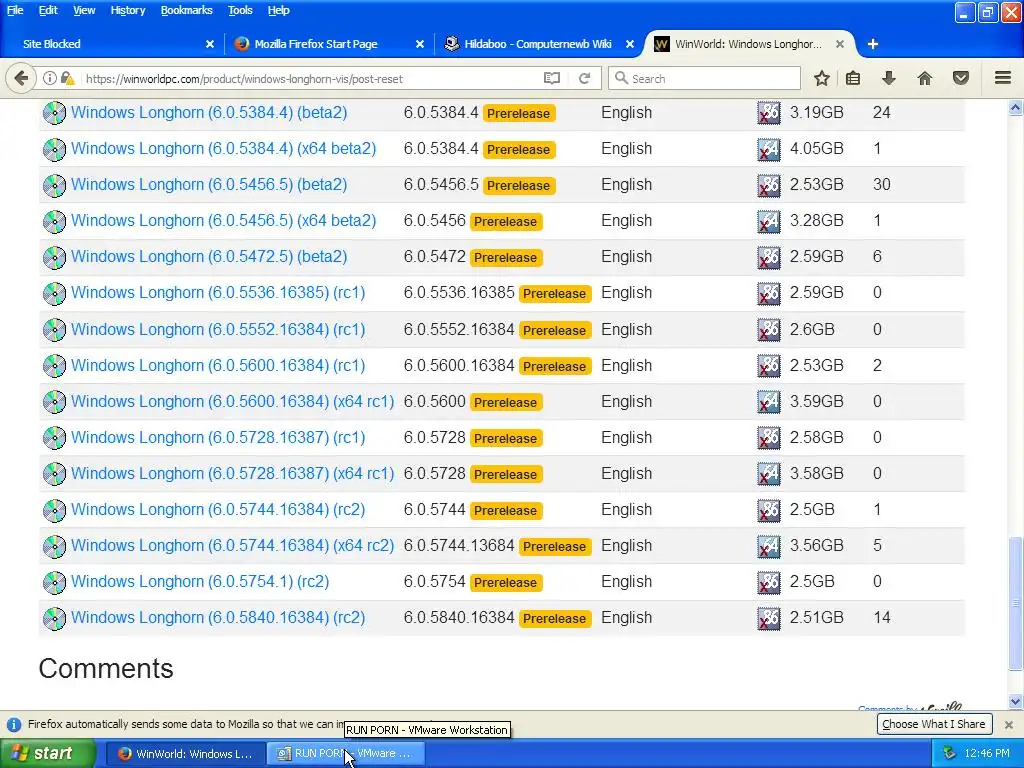Go to Firefox home page icon
Screen dimensions: 1024x768
(x=924, y=78)
